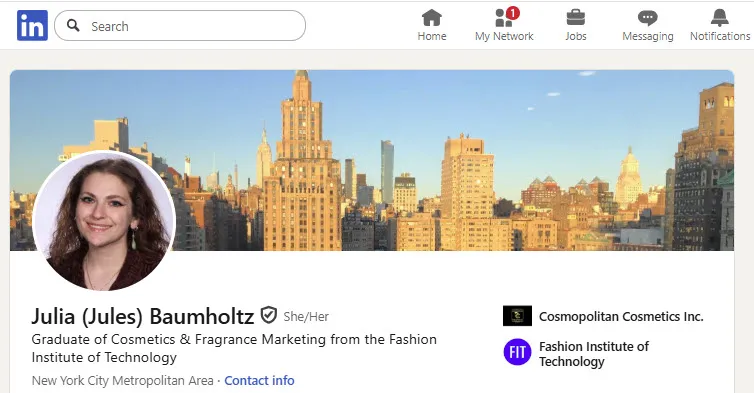Image resolution: width=754 pixels, height=393 pixels.
Task: Select the Messaging label in navigation
Action: pos(648,36)
